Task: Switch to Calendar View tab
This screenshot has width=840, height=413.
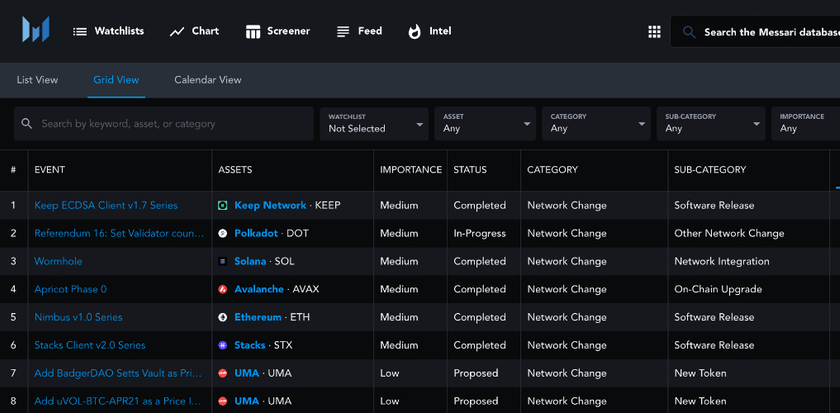Action: tap(208, 80)
